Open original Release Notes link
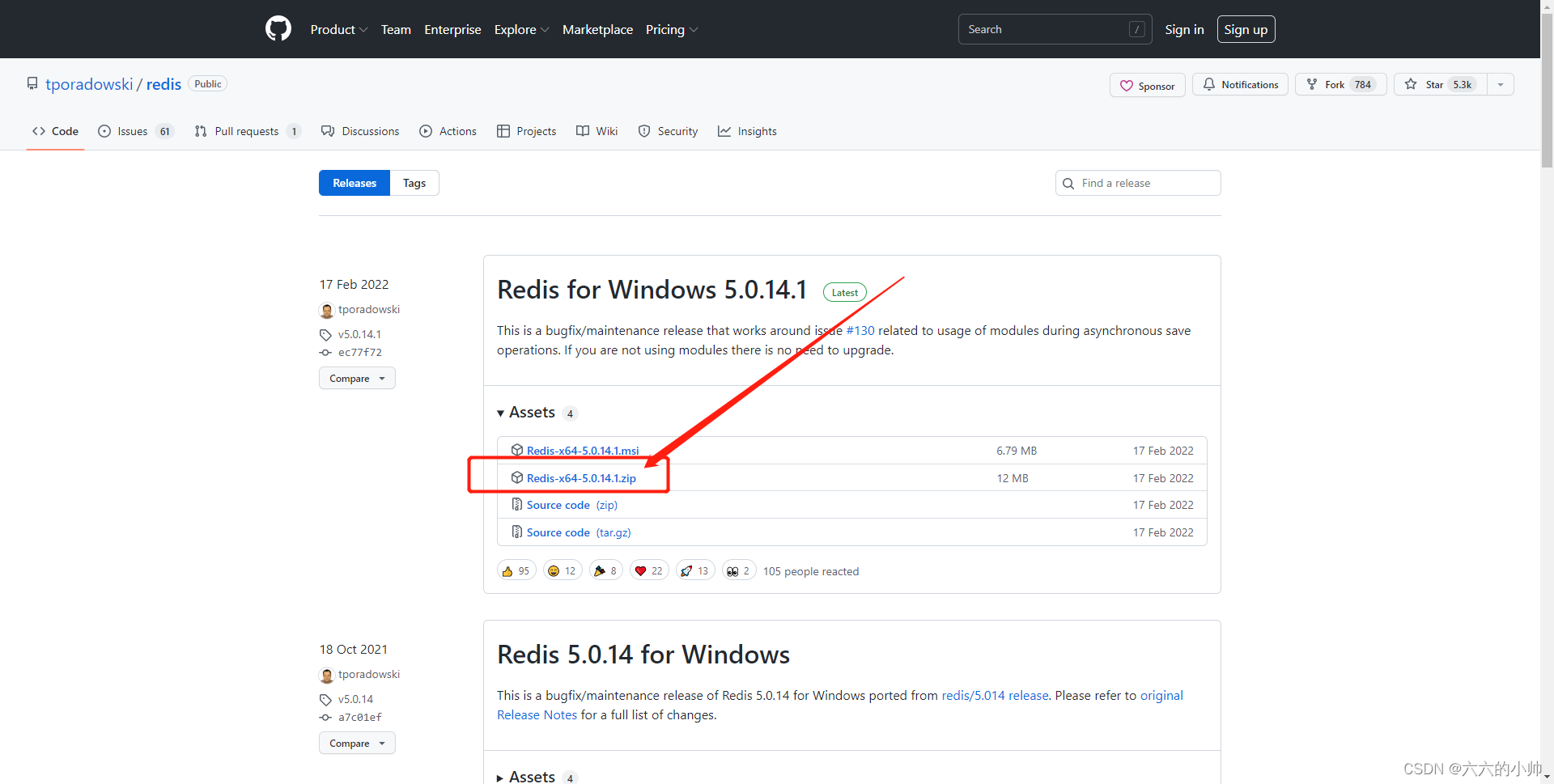Screen dimensions: 1554x784 click(1161, 696)
